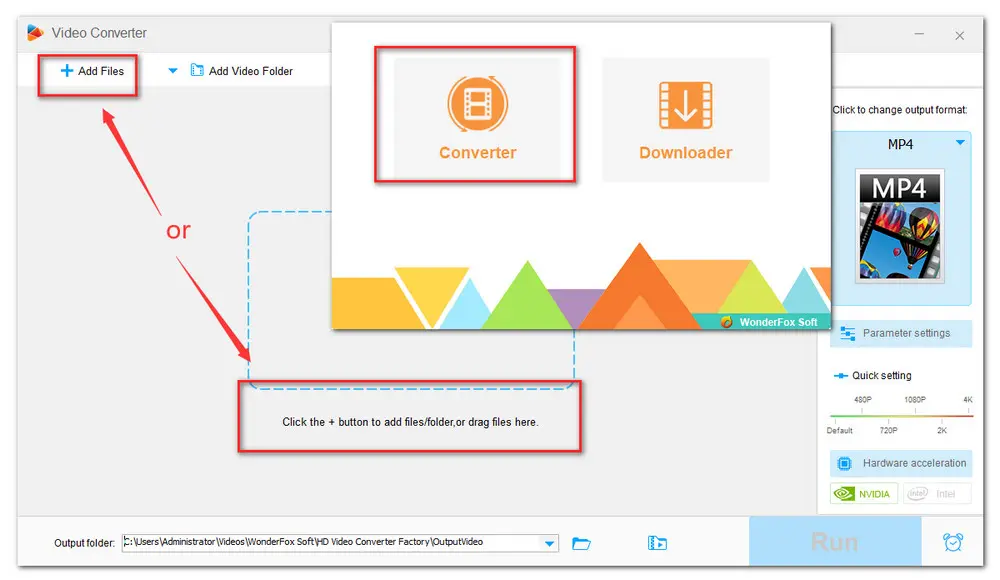
Task: Click the Quick setting resolution slider
Action: pyautogui.click(x=902, y=416)
